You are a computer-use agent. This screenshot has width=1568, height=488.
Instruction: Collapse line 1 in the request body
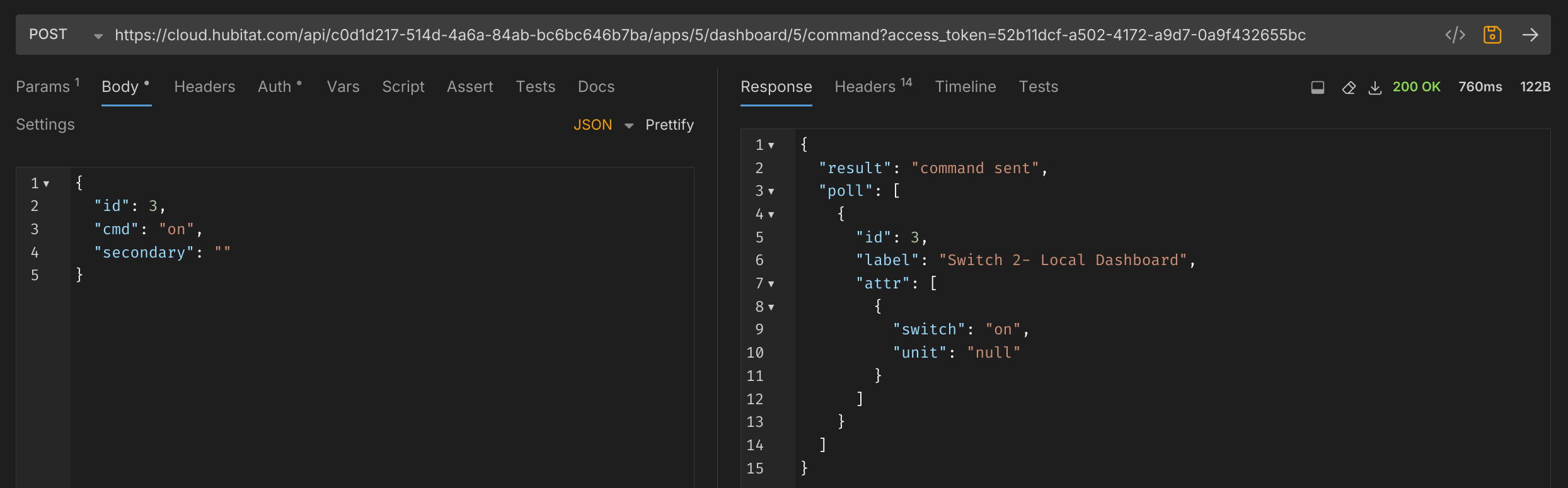pos(46,184)
